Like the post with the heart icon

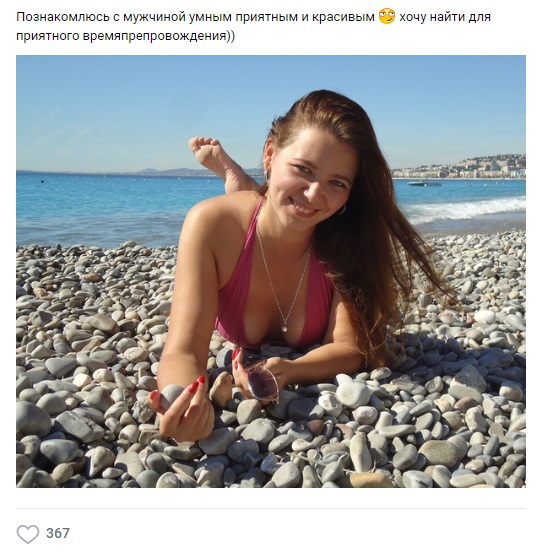(x=28, y=533)
